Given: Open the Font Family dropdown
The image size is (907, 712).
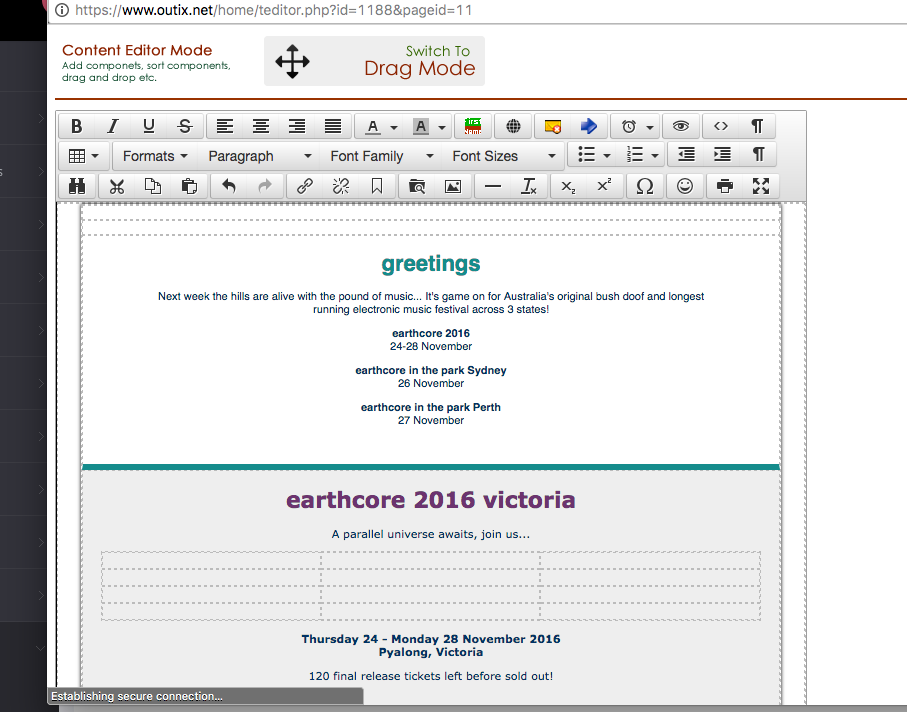Looking at the screenshot, I should pos(382,156).
